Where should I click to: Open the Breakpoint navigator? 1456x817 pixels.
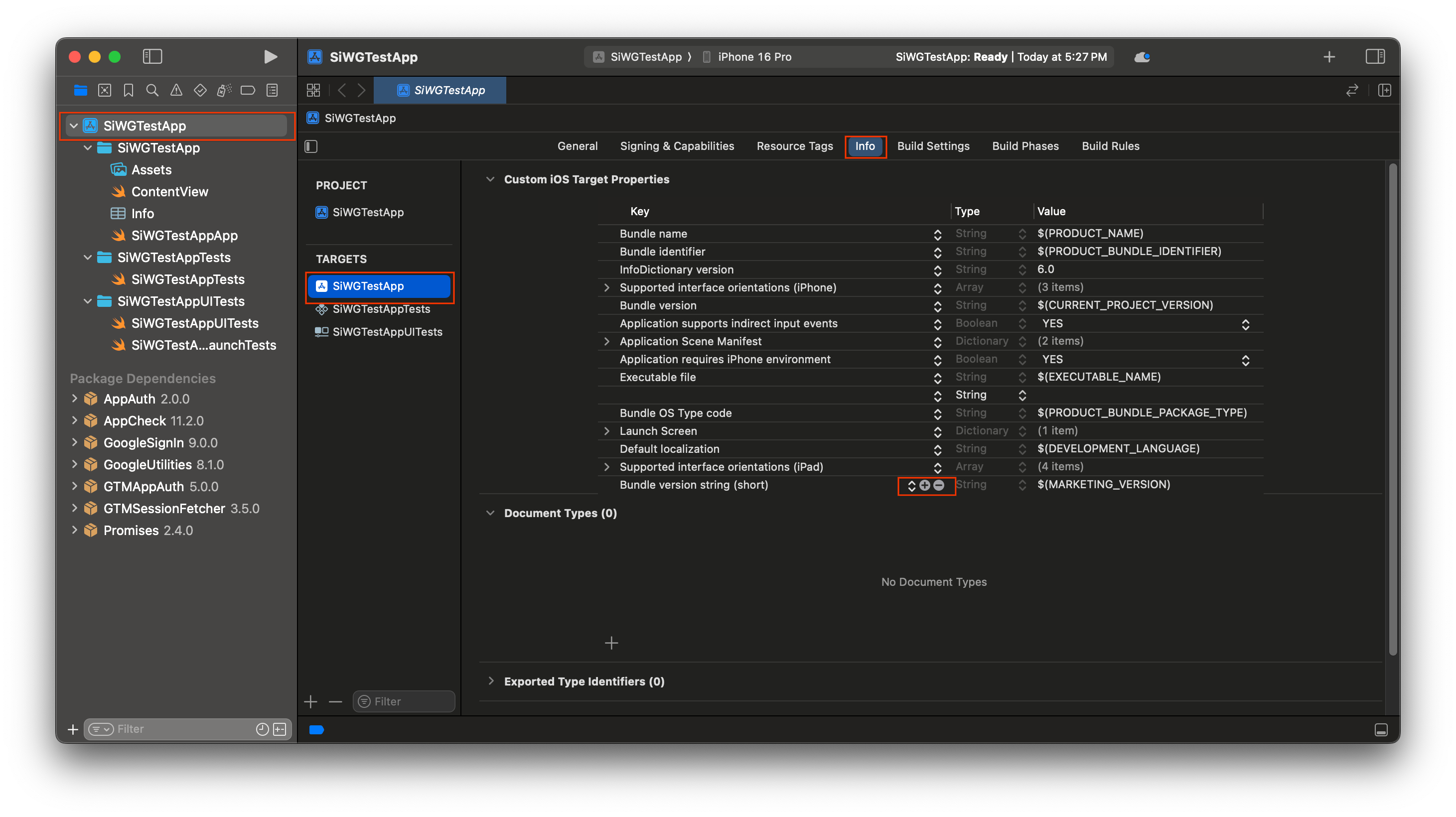(248, 90)
